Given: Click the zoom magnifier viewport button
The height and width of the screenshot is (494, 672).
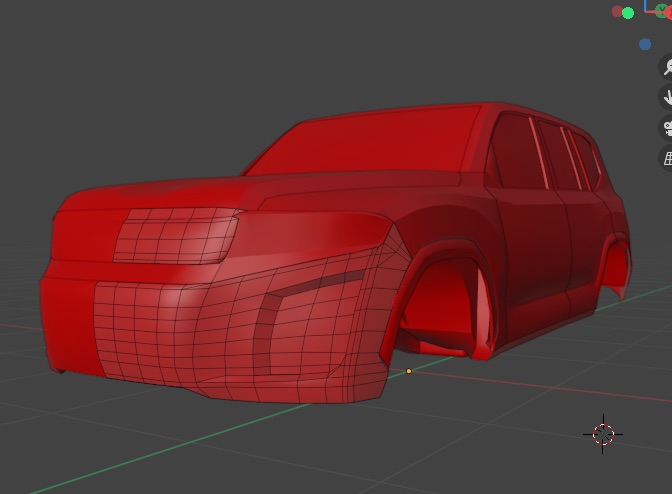Looking at the screenshot, I should 666,66.
